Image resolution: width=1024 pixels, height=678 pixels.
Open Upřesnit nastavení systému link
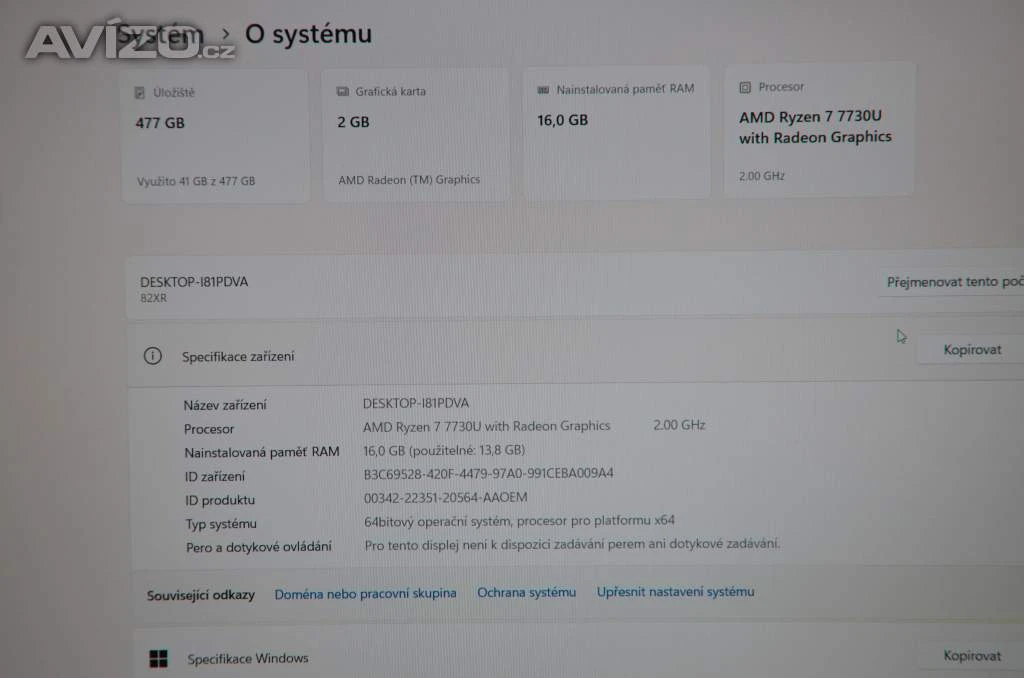(x=675, y=592)
